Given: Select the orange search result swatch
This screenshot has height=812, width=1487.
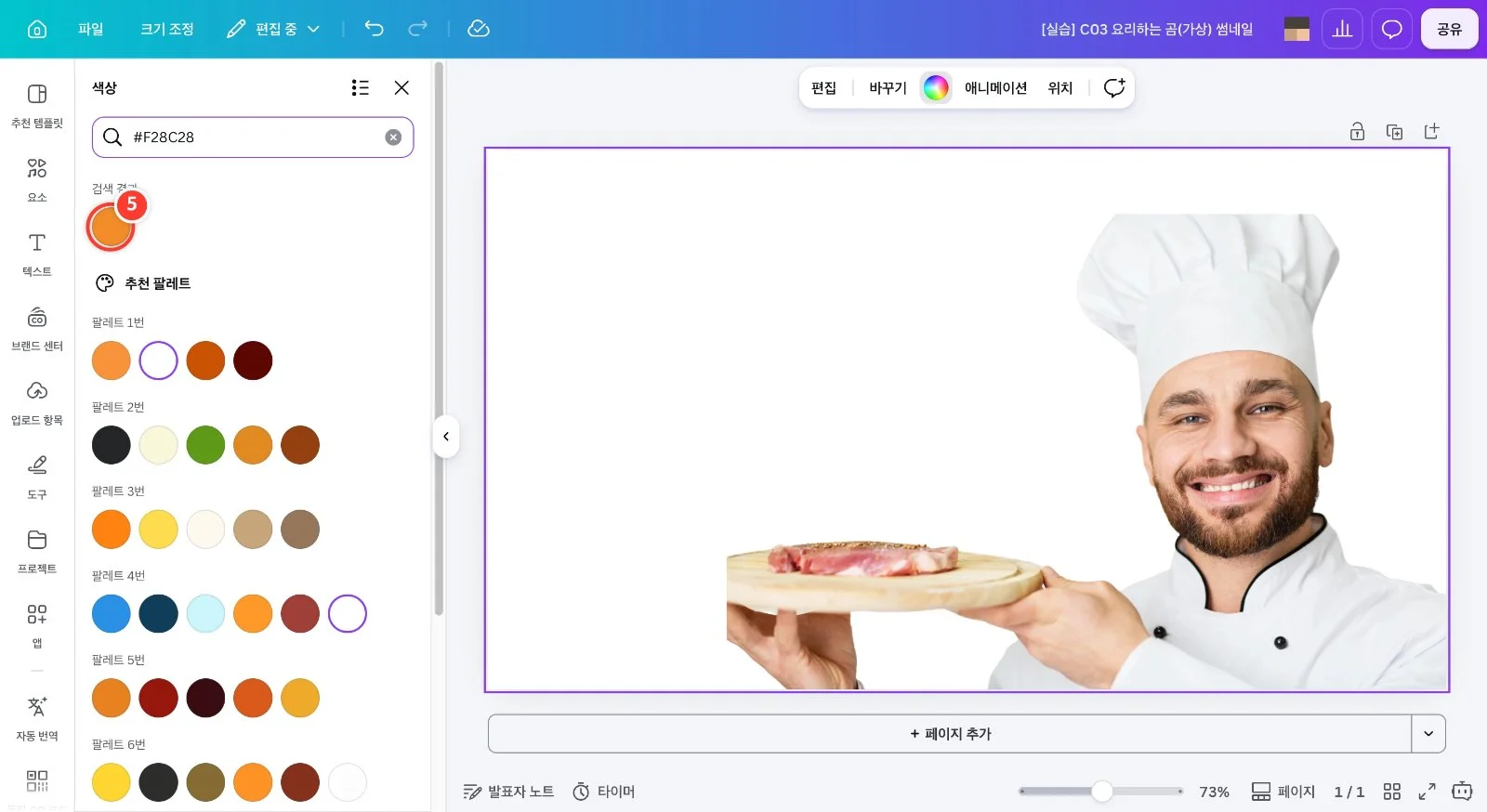Looking at the screenshot, I should pos(111,228).
